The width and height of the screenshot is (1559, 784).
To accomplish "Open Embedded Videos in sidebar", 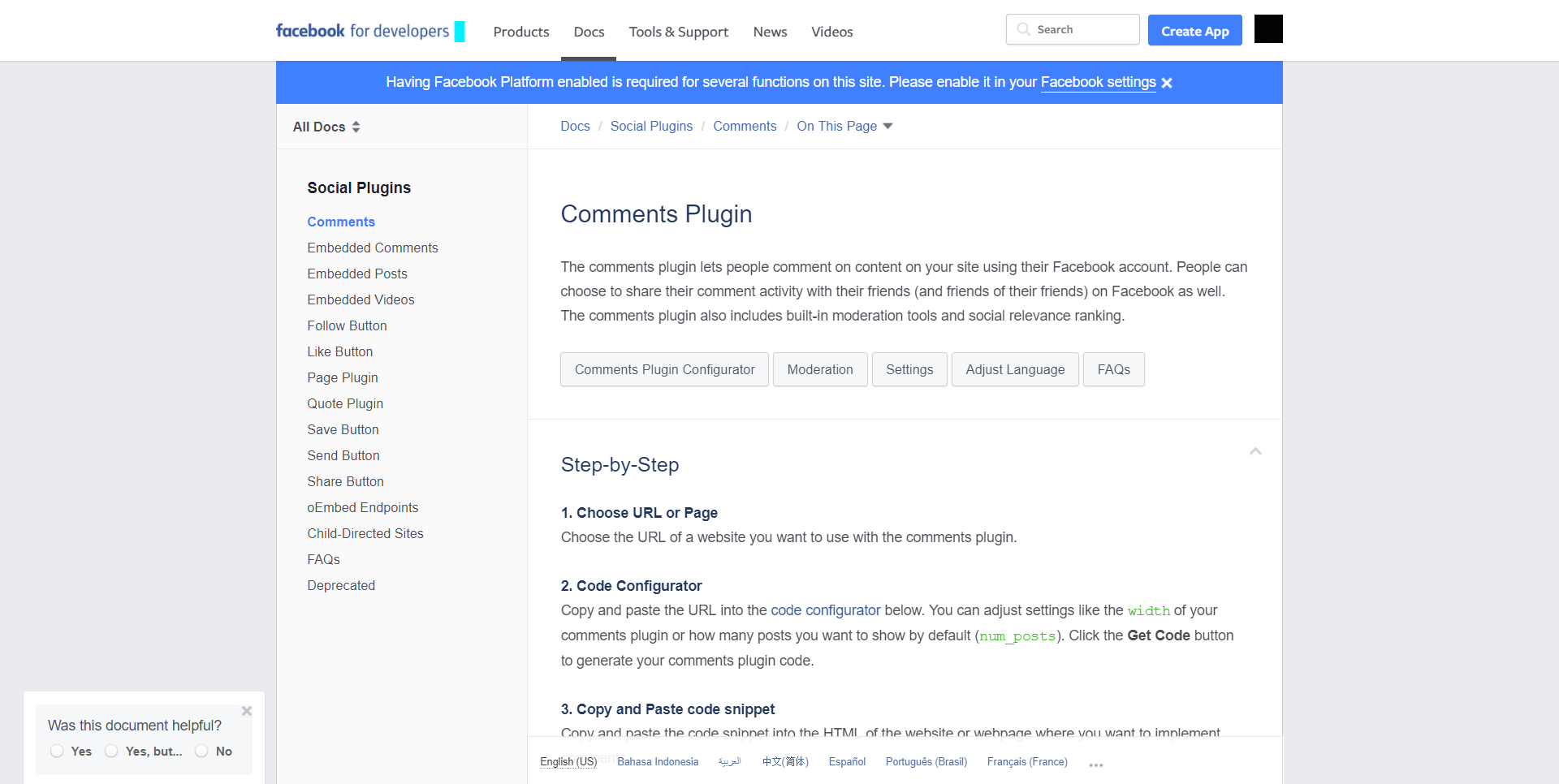I will [x=361, y=299].
